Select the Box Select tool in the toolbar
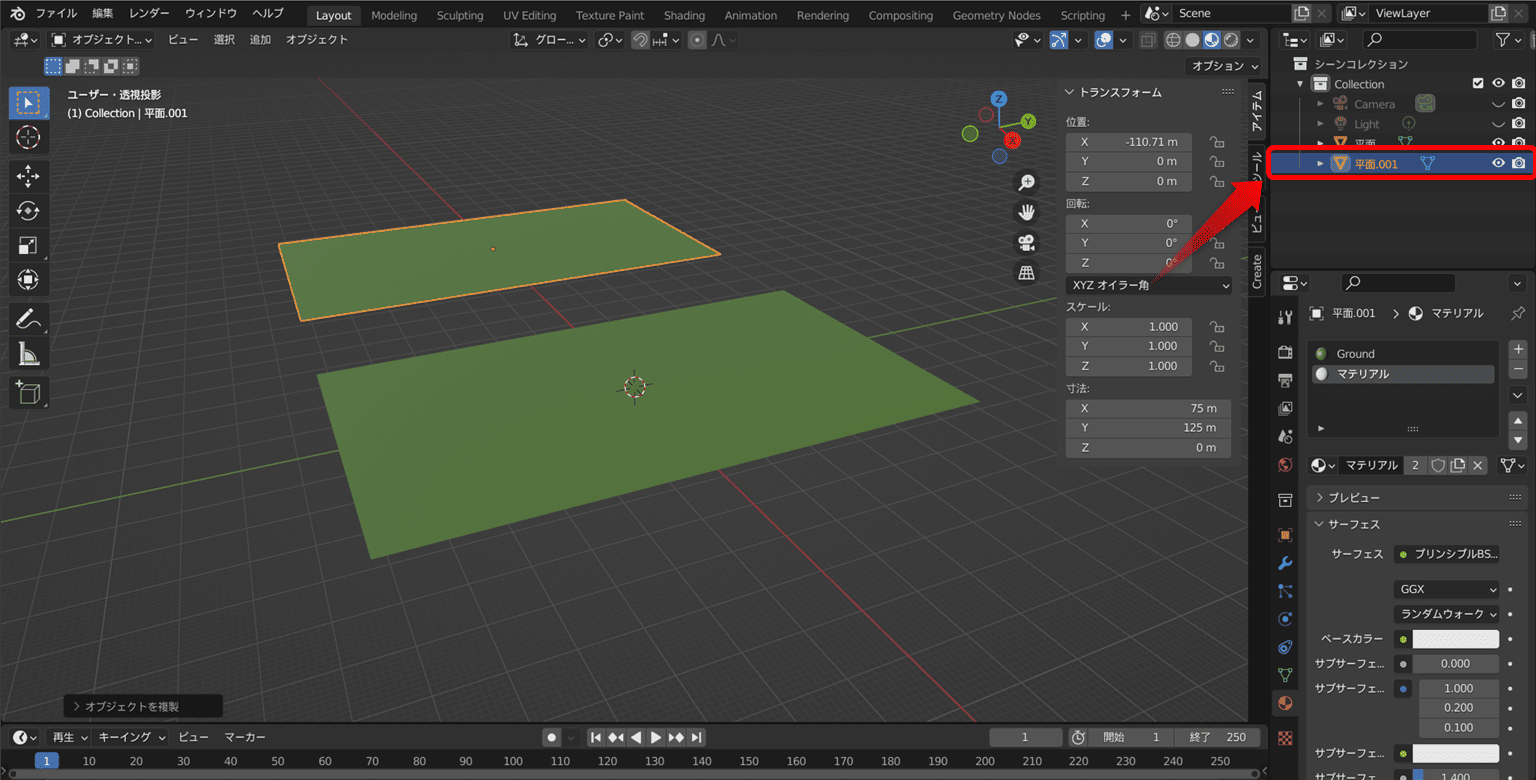The width and height of the screenshot is (1536, 780). (29, 103)
